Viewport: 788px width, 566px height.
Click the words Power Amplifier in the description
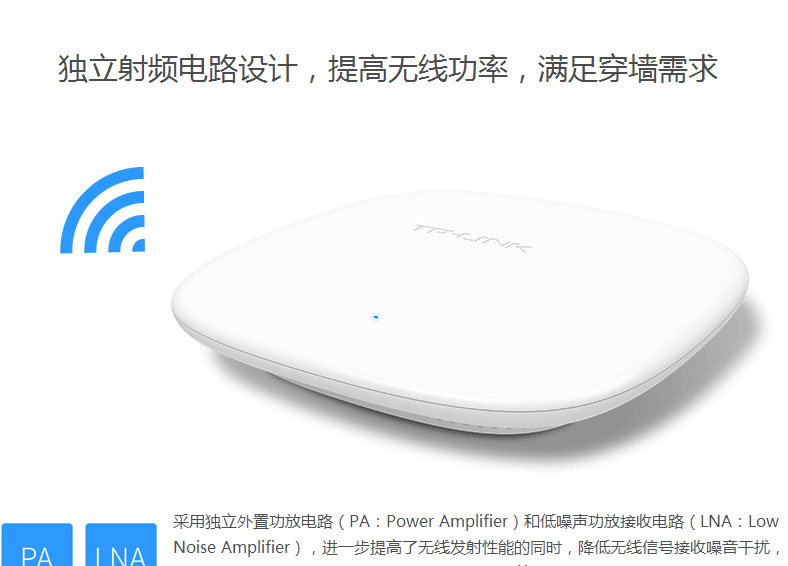[x=447, y=521]
